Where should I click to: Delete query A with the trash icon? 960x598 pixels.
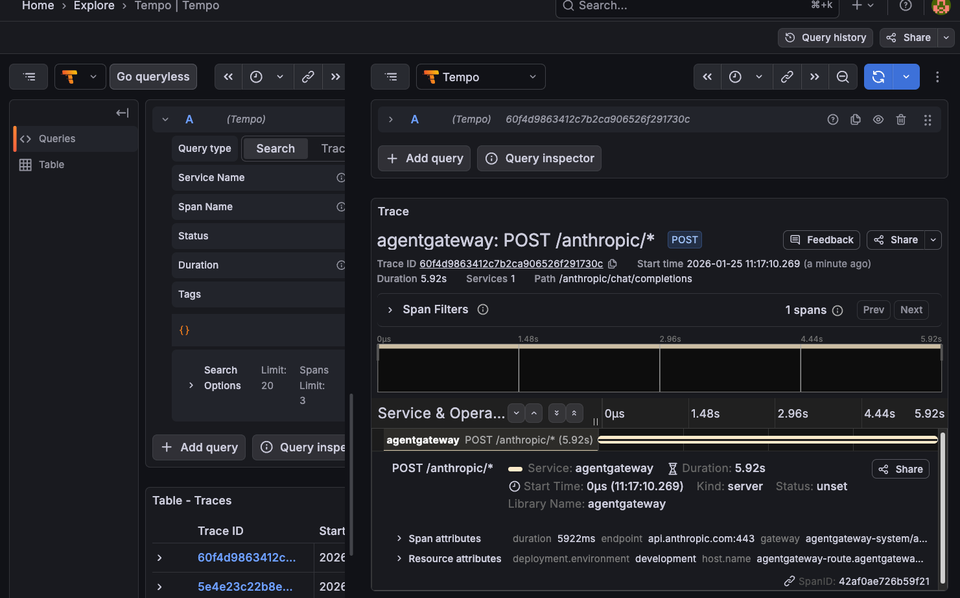(x=901, y=119)
